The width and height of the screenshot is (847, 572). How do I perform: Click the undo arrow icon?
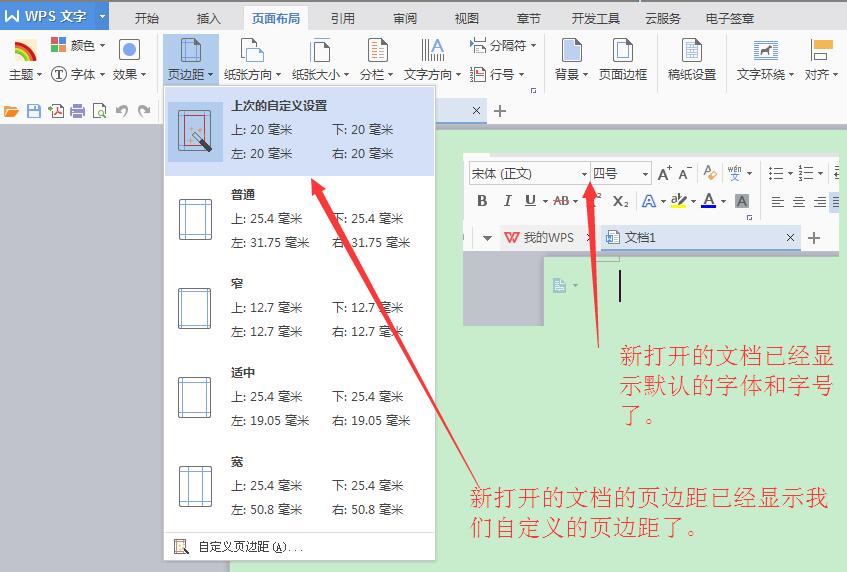(x=122, y=111)
